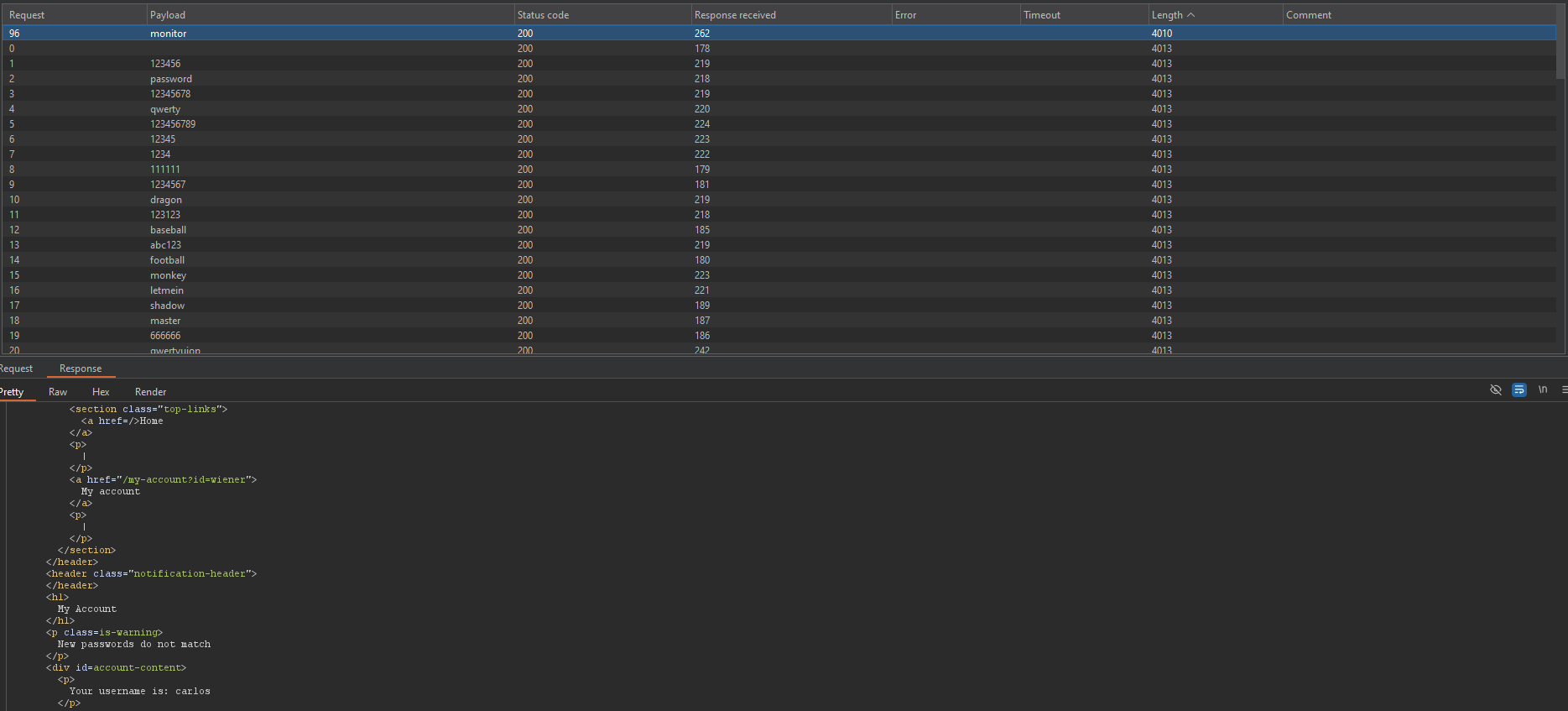This screenshot has width=1568, height=711.
Task: Click the Comment column header
Action: 1308,15
